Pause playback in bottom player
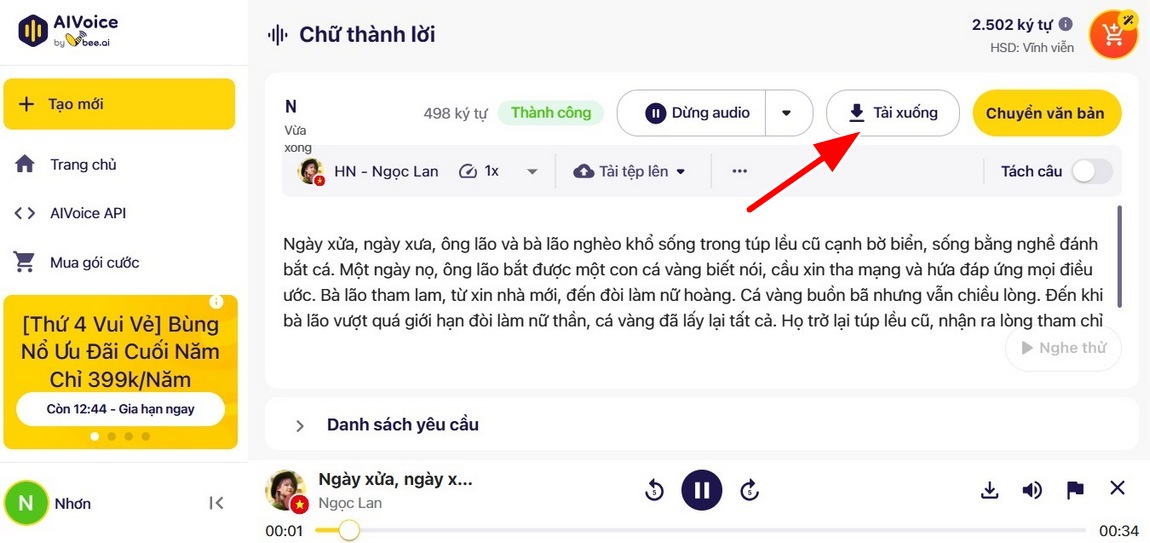The height and width of the screenshot is (543, 1150). 702,489
